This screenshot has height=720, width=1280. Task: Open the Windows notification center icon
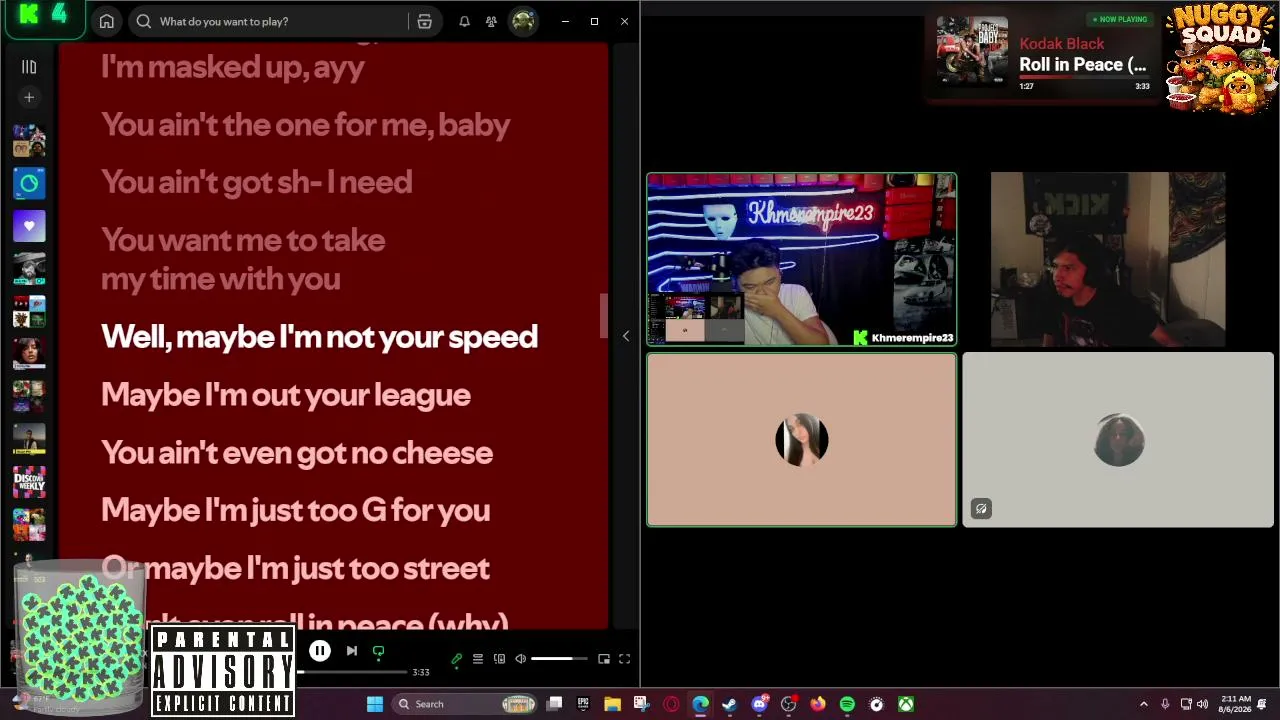point(1263,704)
